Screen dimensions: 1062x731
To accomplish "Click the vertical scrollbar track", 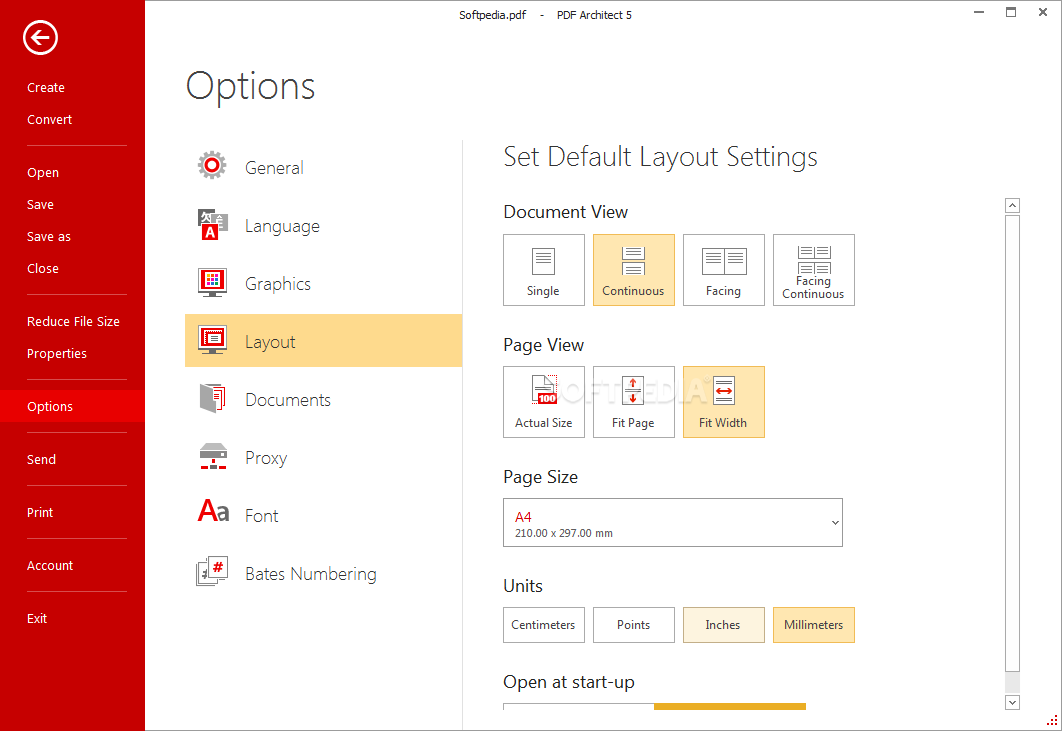I will coord(1012,454).
